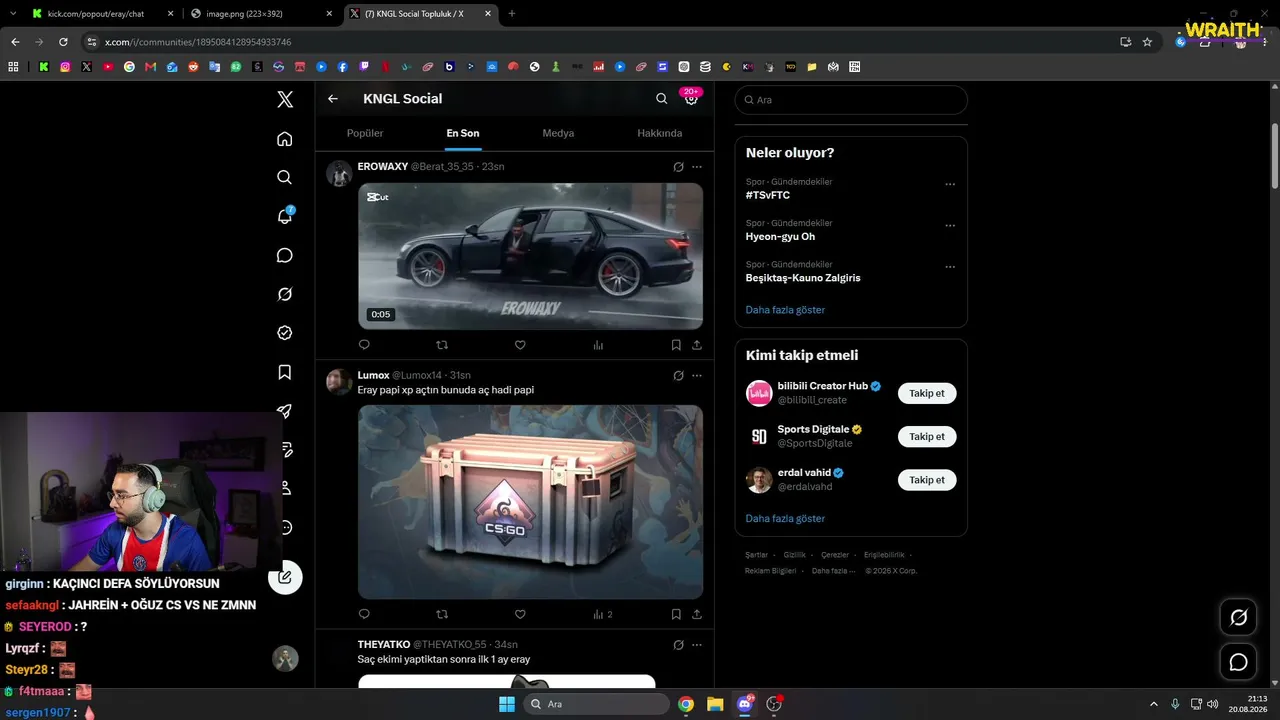Open Bookmarks from the X left sidebar
The width and height of the screenshot is (1280, 720).
[285, 372]
